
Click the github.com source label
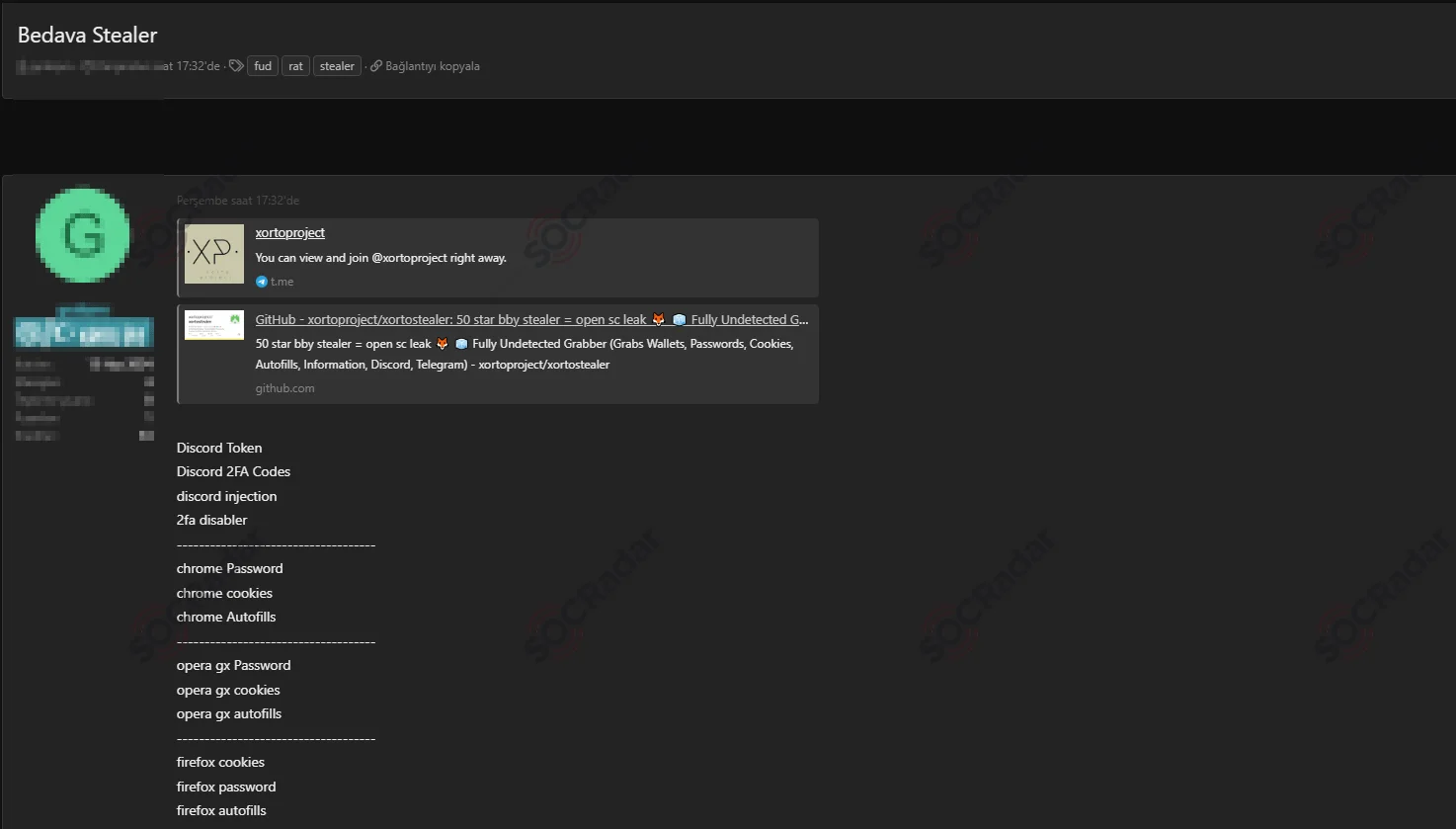[x=284, y=388]
